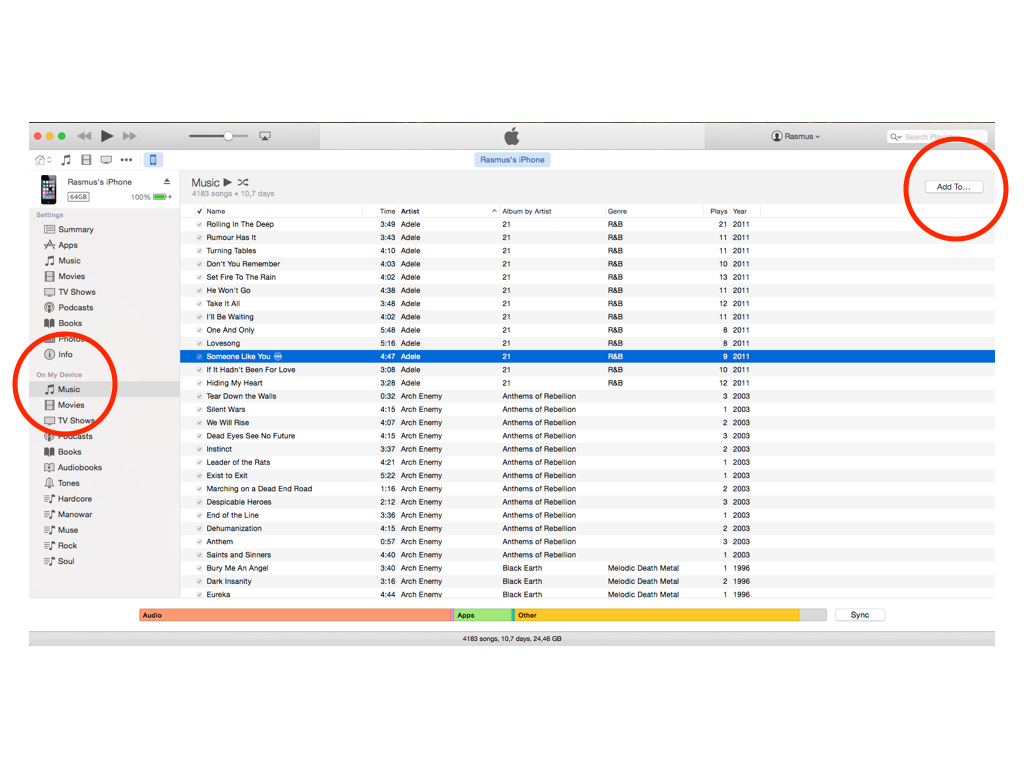This screenshot has width=1024, height=768.
Task: Click the Music note library icon
Action: (66, 160)
